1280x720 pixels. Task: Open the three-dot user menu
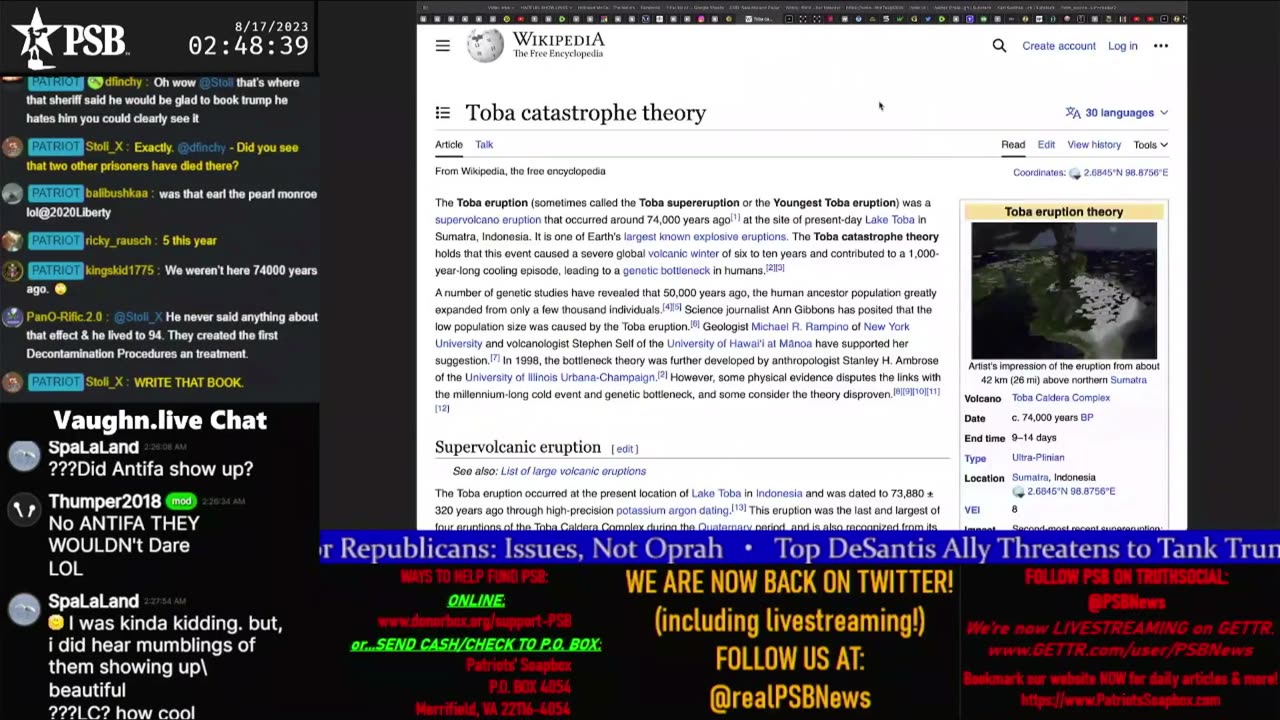click(x=1160, y=46)
